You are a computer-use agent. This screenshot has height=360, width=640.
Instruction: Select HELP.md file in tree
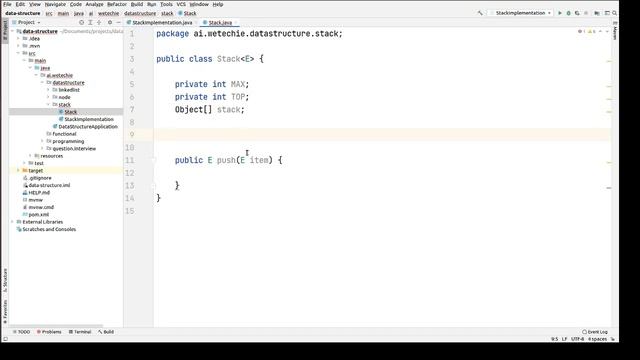tap(39, 193)
